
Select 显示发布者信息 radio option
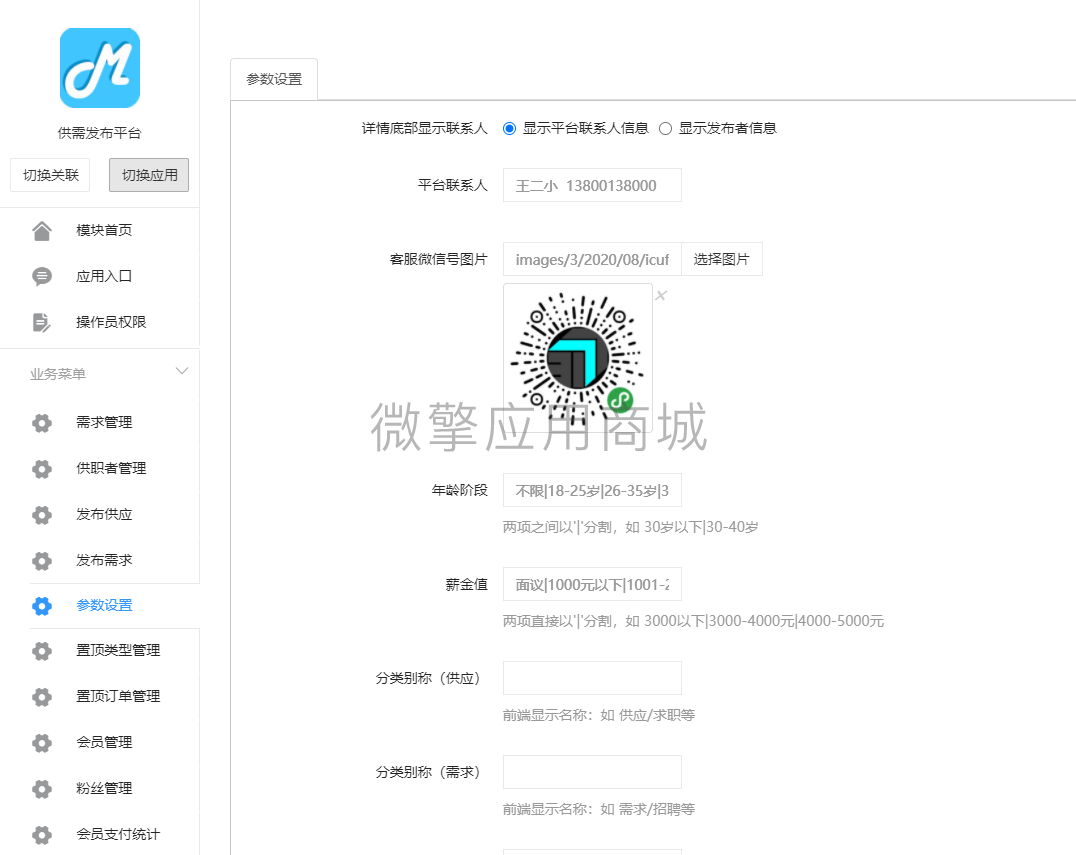[x=665, y=128]
